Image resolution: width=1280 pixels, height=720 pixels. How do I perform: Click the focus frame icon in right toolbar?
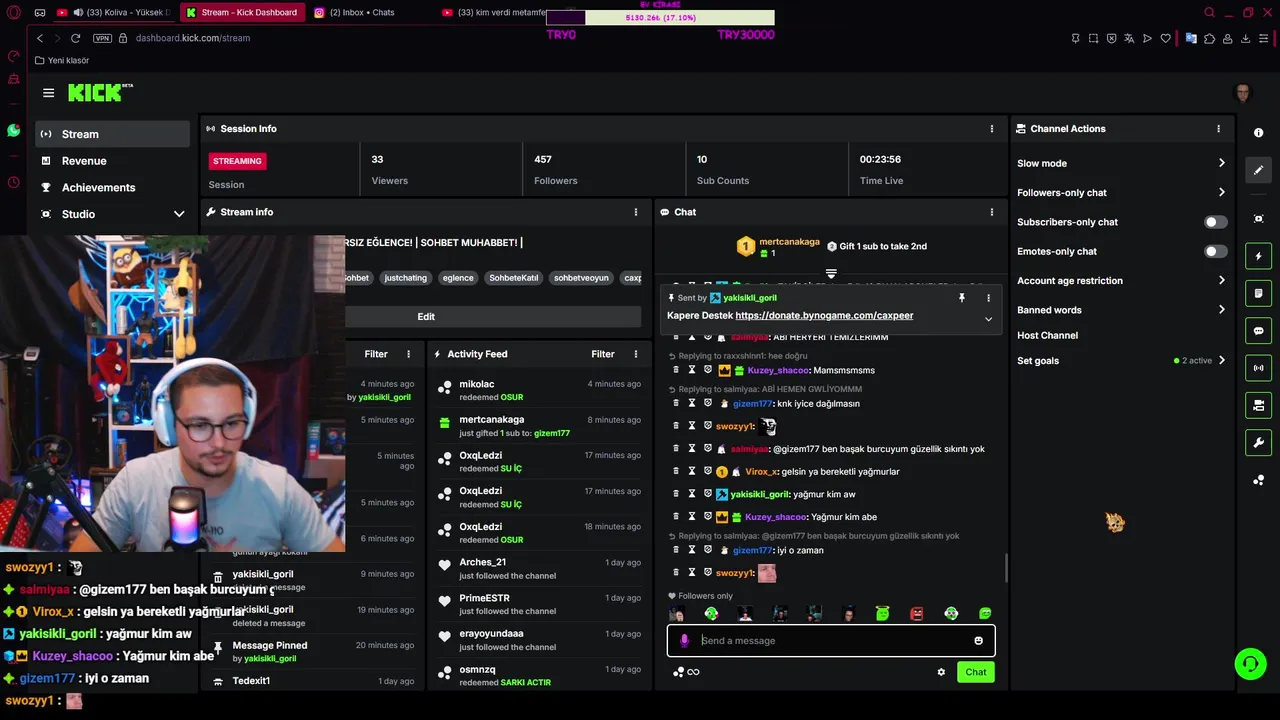[x=1258, y=219]
